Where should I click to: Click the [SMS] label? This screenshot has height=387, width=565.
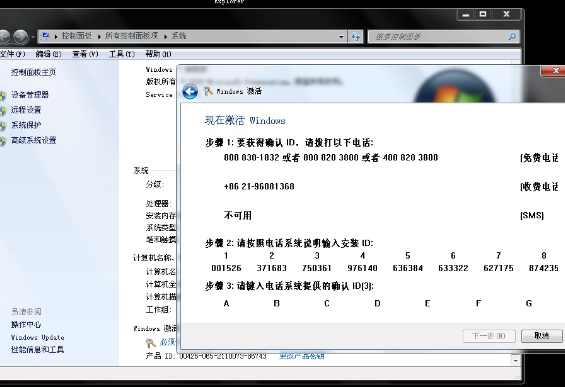click(x=532, y=215)
